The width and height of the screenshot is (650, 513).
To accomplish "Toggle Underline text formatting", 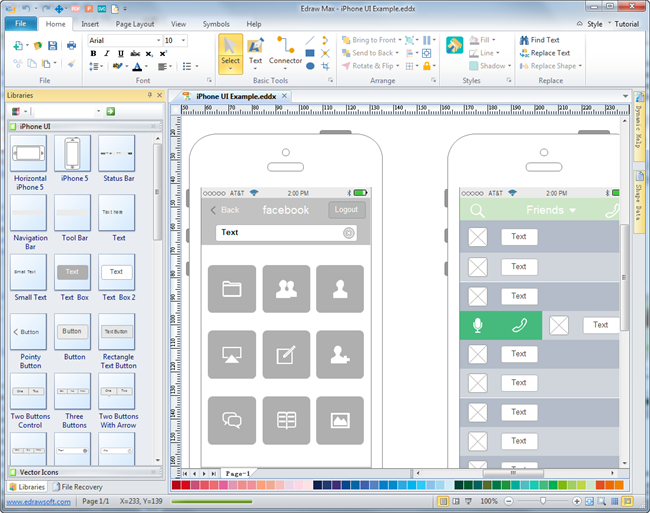I will (120, 54).
